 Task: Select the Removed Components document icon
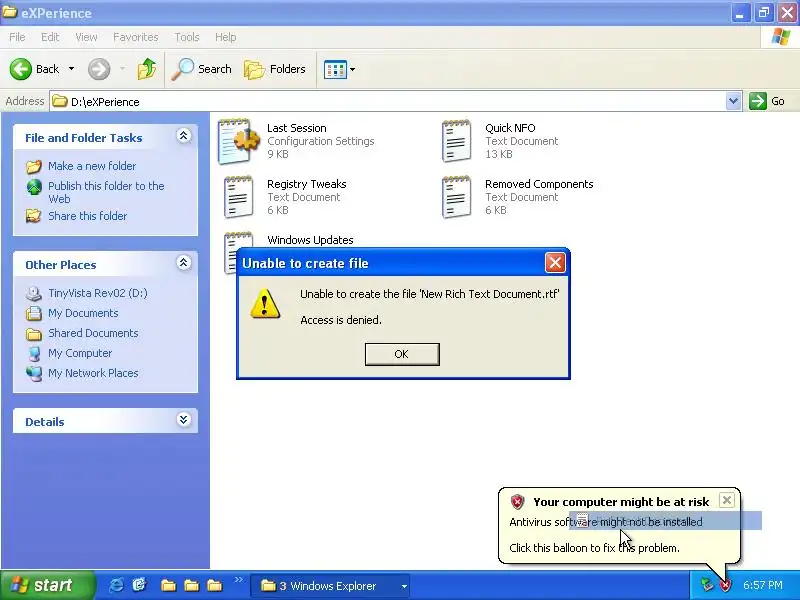click(x=457, y=197)
